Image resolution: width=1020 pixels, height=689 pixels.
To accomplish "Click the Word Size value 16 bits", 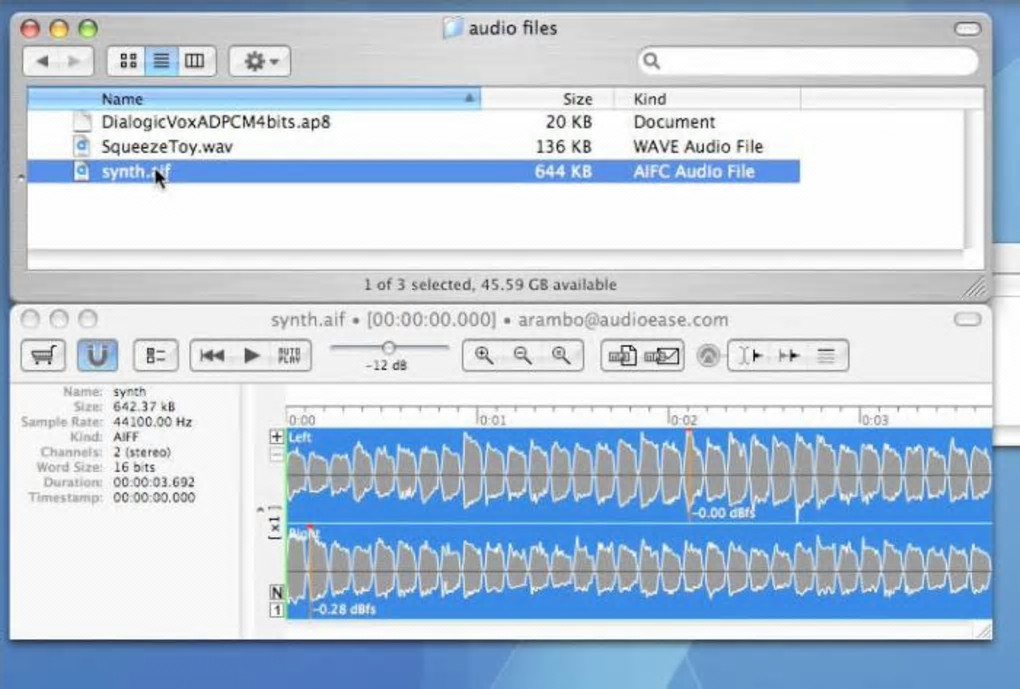I will [x=134, y=467].
